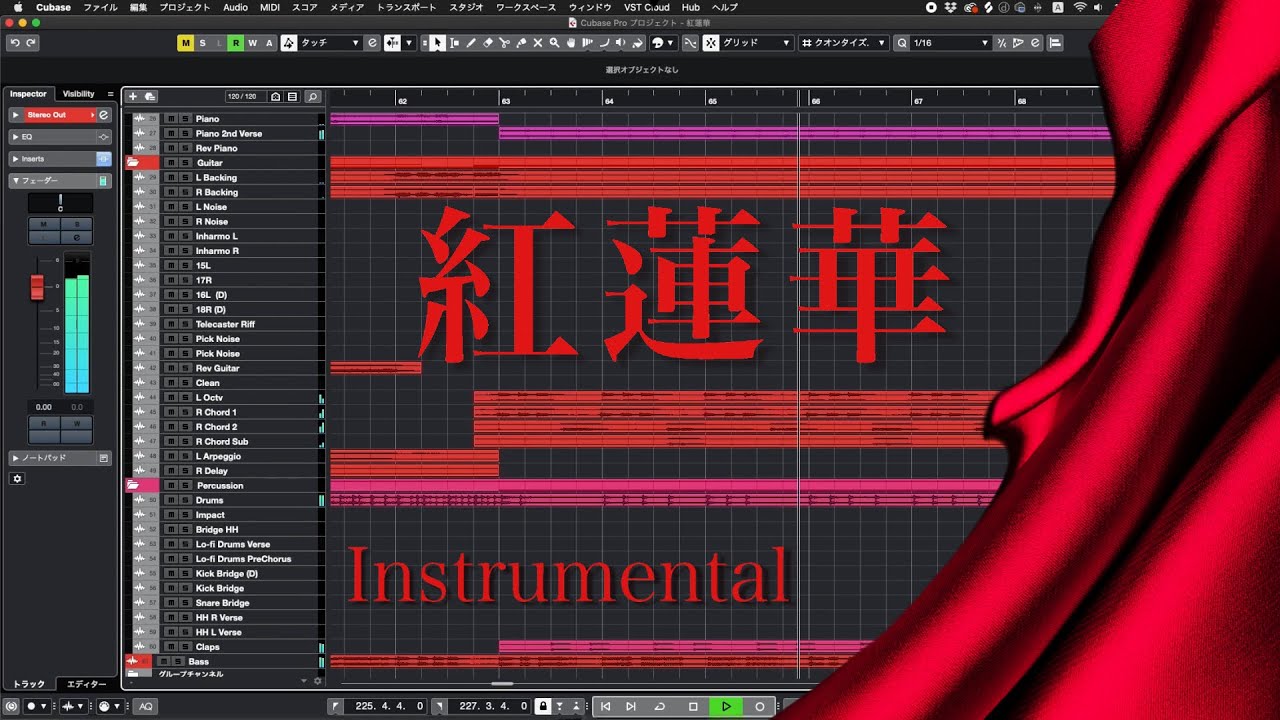Mute the Piano track
This screenshot has height=720, width=1280.
(x=170, y=119)
